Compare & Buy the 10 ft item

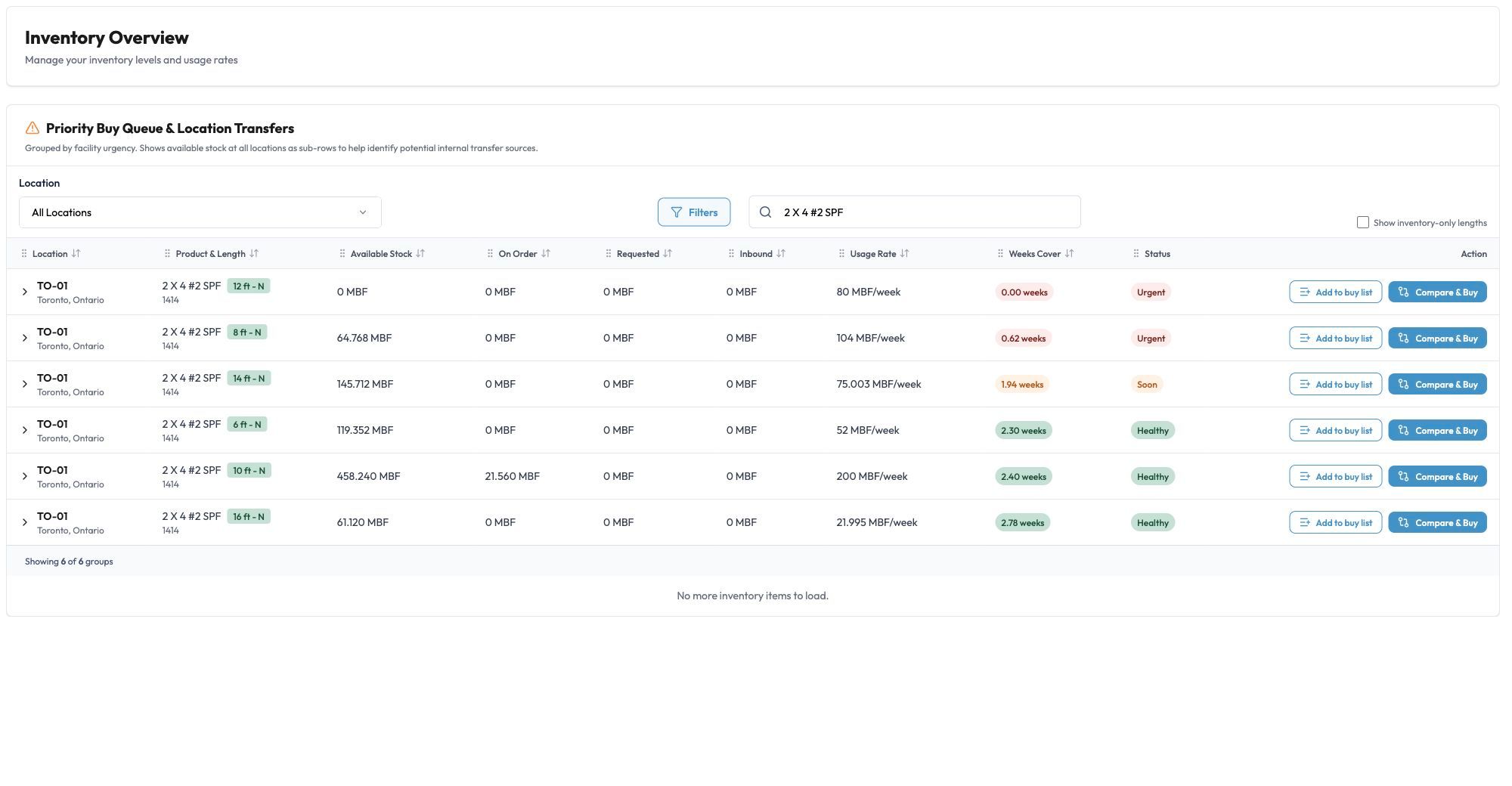pyautogui.click(x=1437, y=477)
